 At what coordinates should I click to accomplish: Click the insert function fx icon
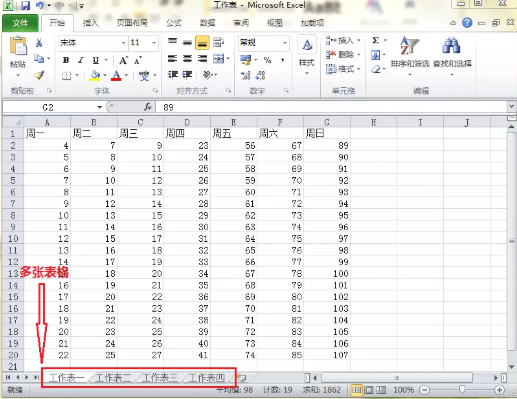[x=148, y=107]
